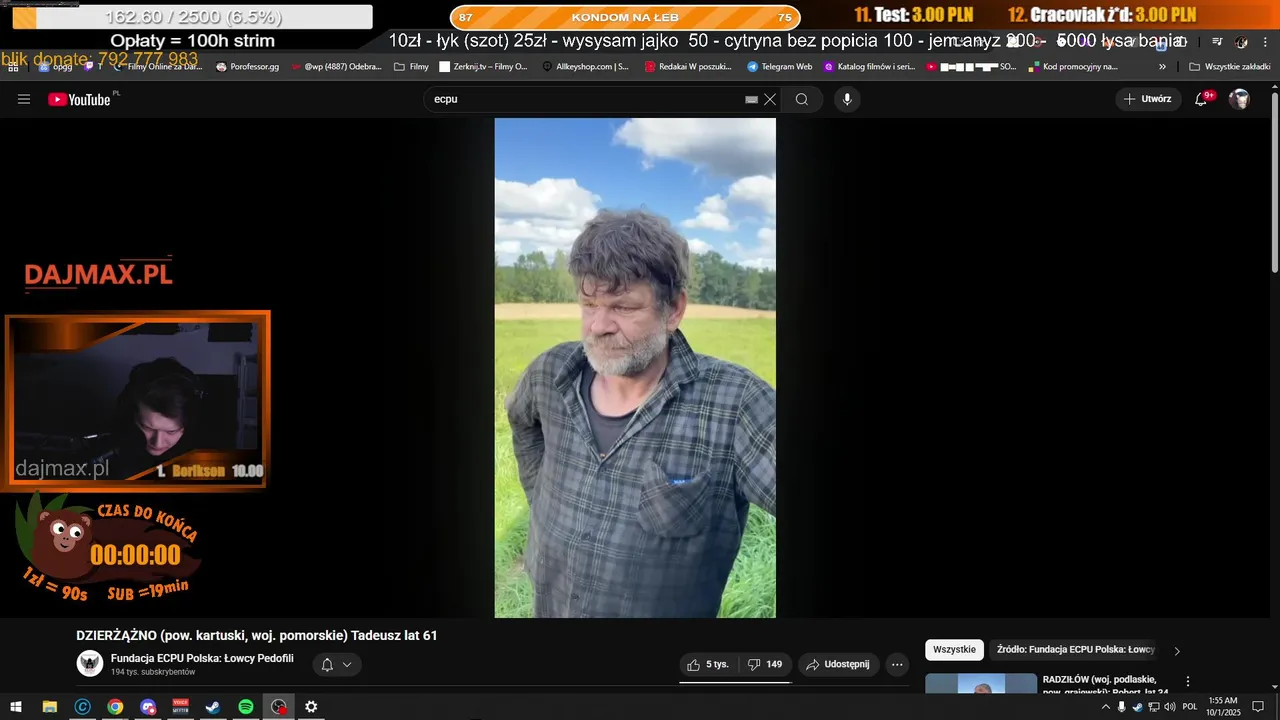Image resolution: width=1280 pixels, height=720 pixels.
Task: Open Google Chrome from the taskbar
Action: coord(115,707)
